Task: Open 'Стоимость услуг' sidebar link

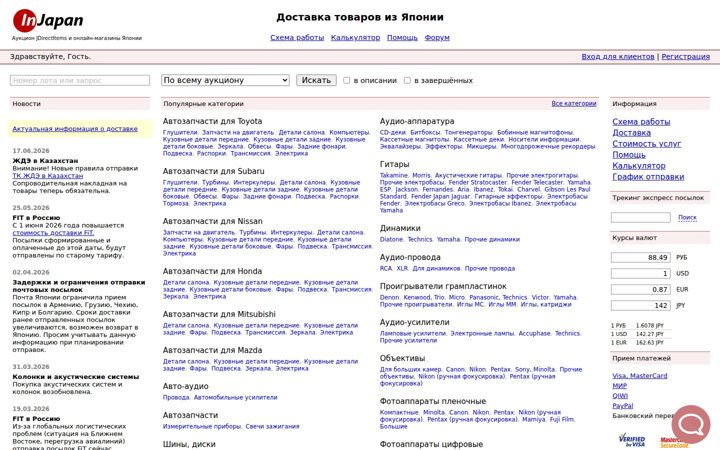Action: [x=647, y=144]
